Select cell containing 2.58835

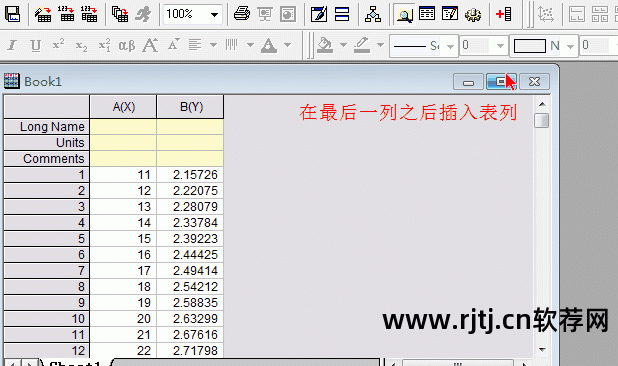[190, 303]
